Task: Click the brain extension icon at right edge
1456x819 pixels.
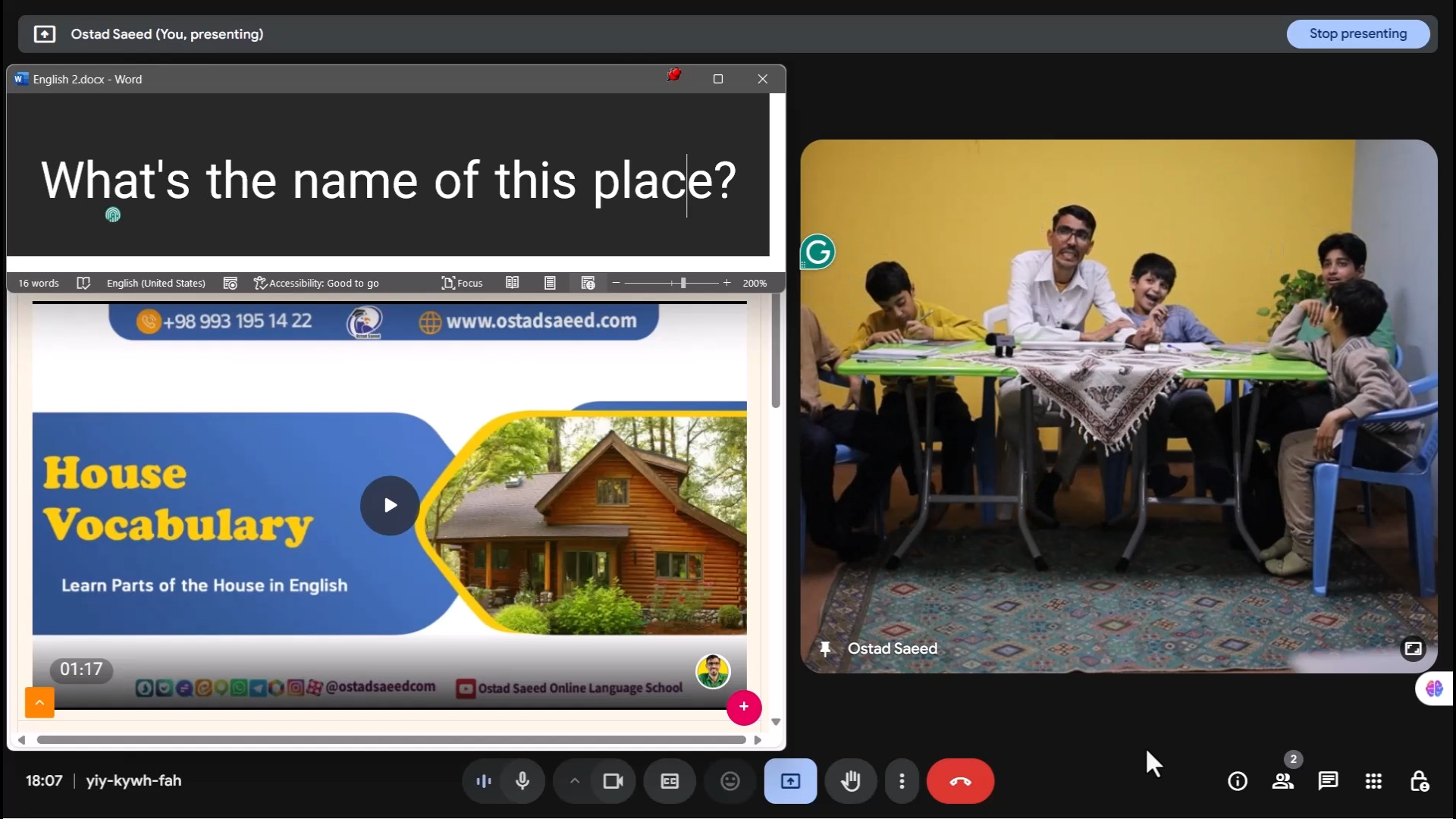Action: click(x=1434, y=689)
